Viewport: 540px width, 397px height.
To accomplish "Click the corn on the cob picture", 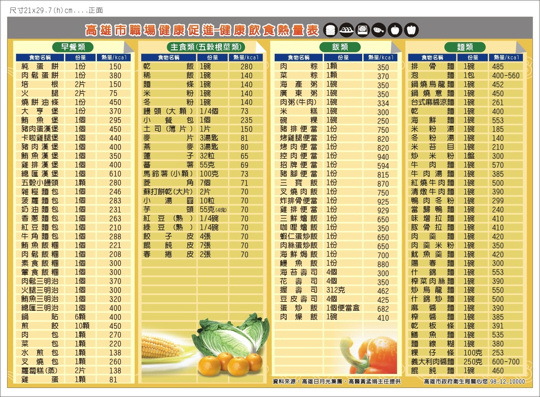I will coord(163,348).
